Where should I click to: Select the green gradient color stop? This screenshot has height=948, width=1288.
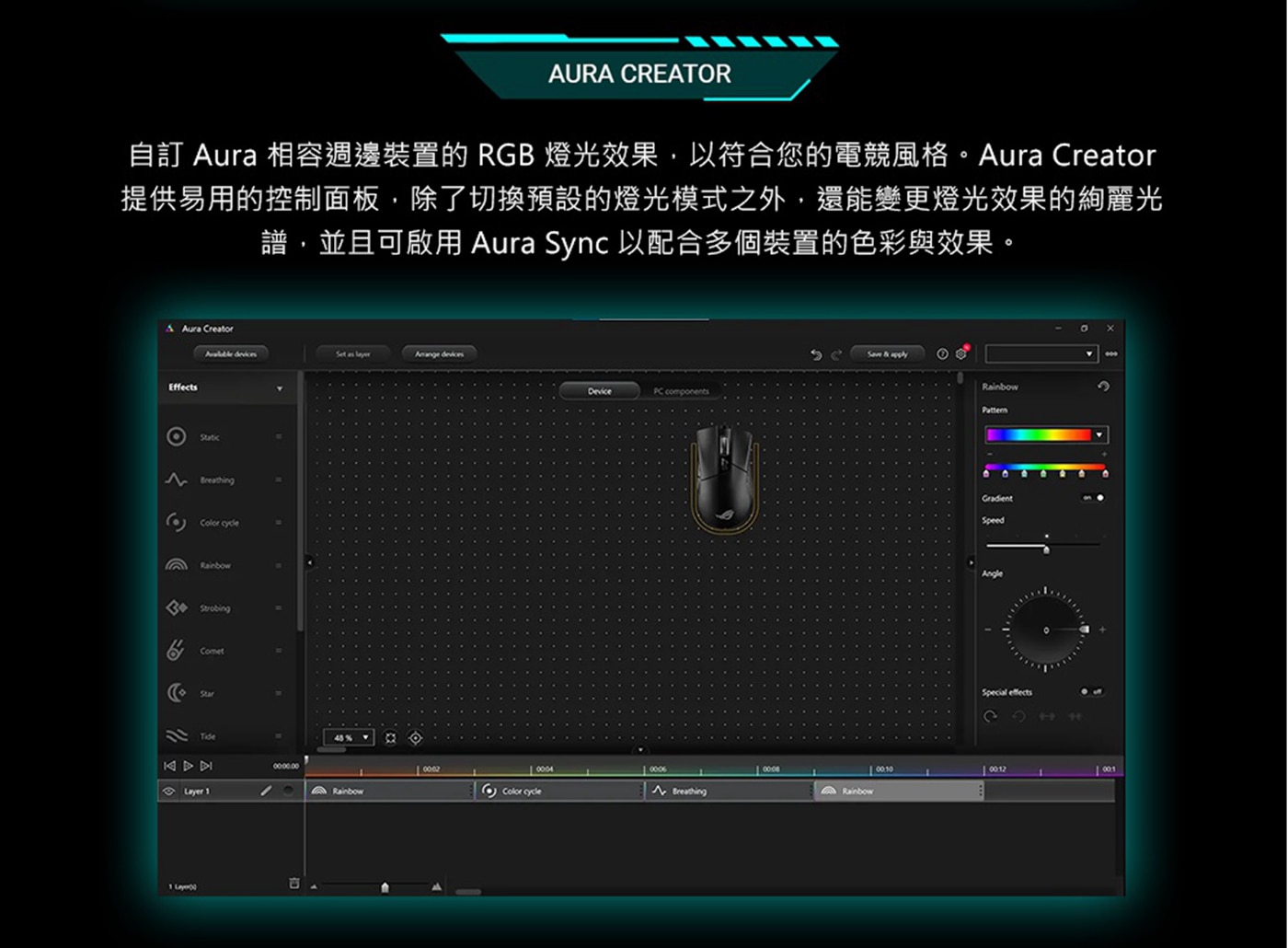coord(1043,473)
